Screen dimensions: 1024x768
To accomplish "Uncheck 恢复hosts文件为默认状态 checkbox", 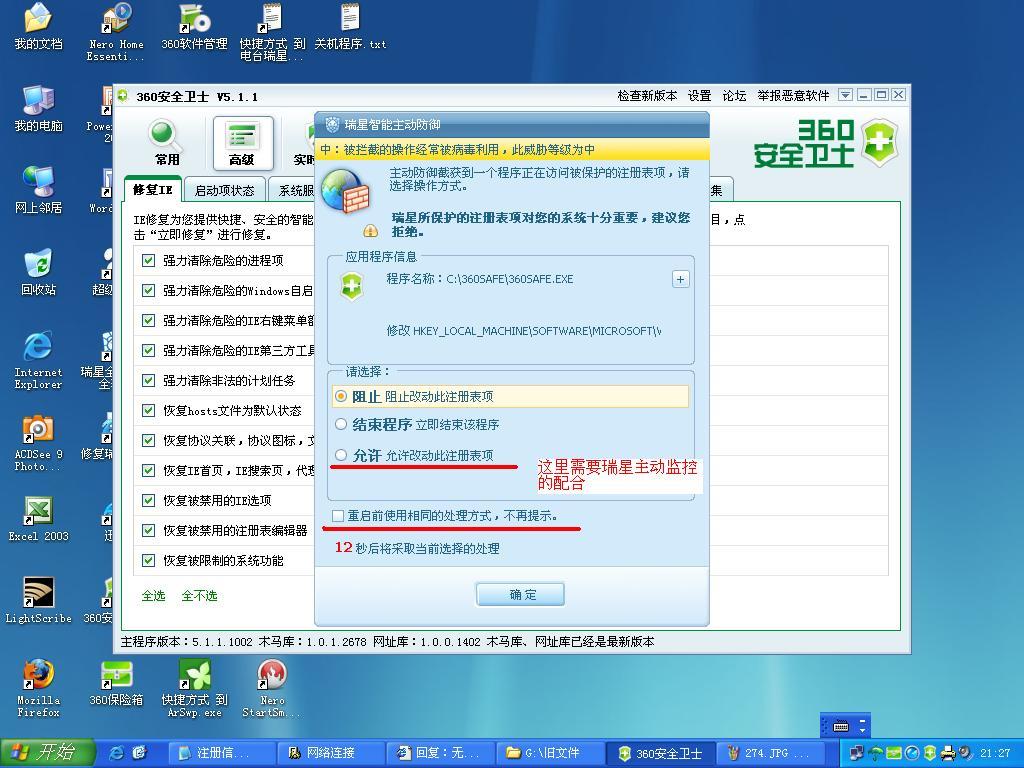I will (x=148, y=411).
